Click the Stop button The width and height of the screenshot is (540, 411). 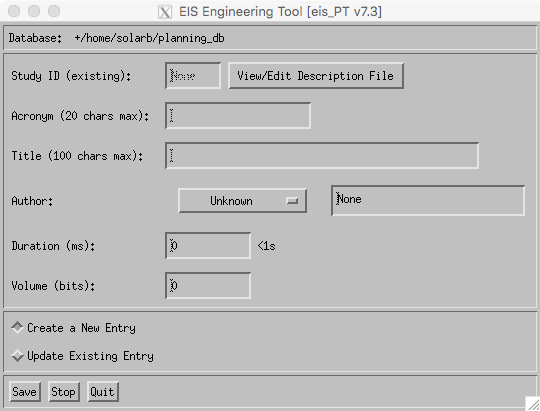pos(64,392)
